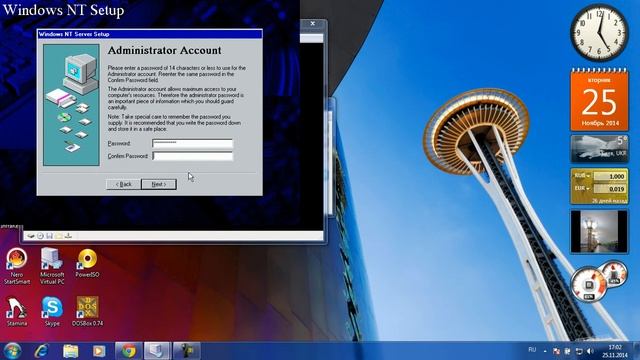Open the Stamina desktop shortcut
This screenshot has height=360, width=640.
point(17,311)
